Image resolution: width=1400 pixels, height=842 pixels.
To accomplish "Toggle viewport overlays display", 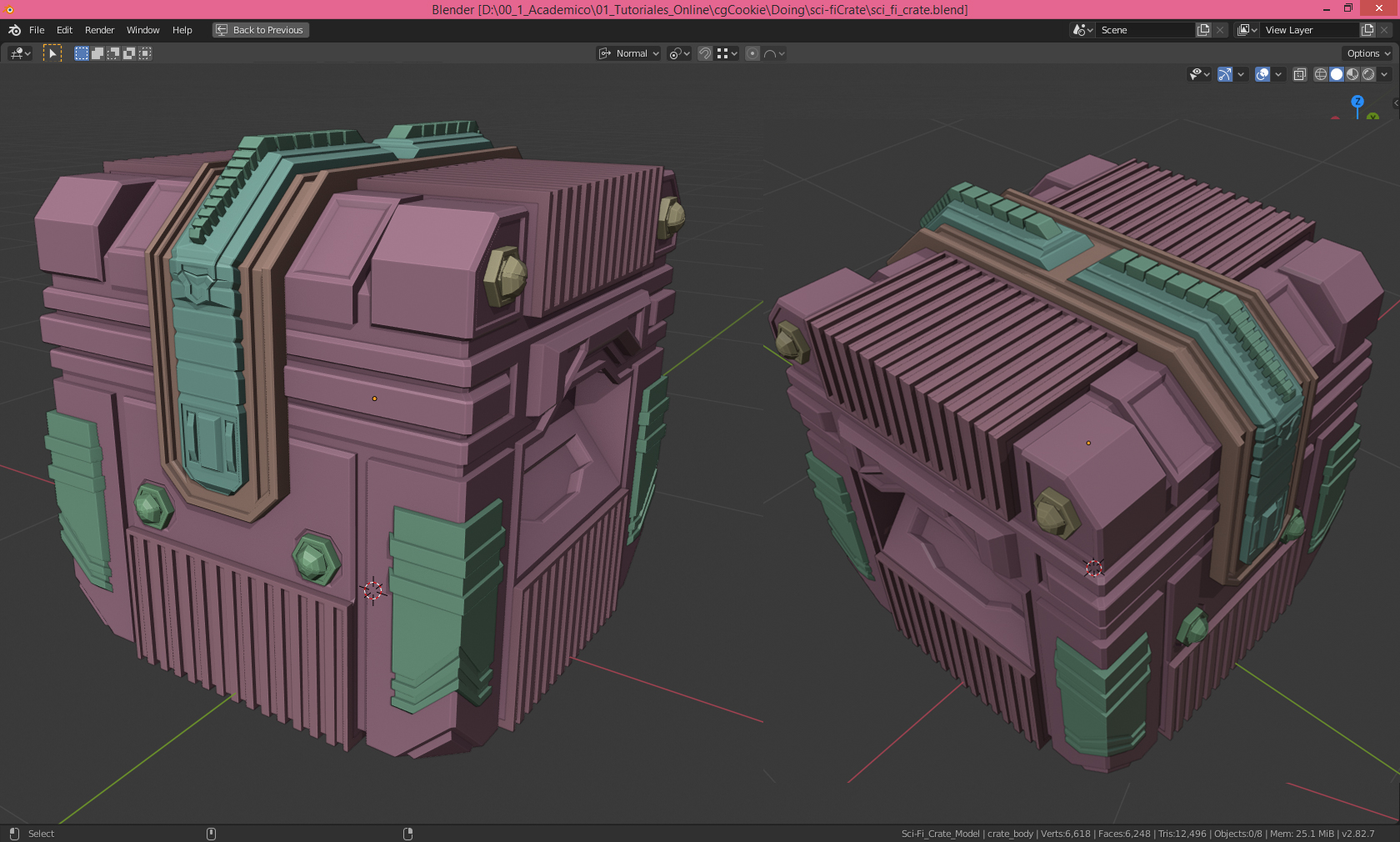I will pos(1262,74).
